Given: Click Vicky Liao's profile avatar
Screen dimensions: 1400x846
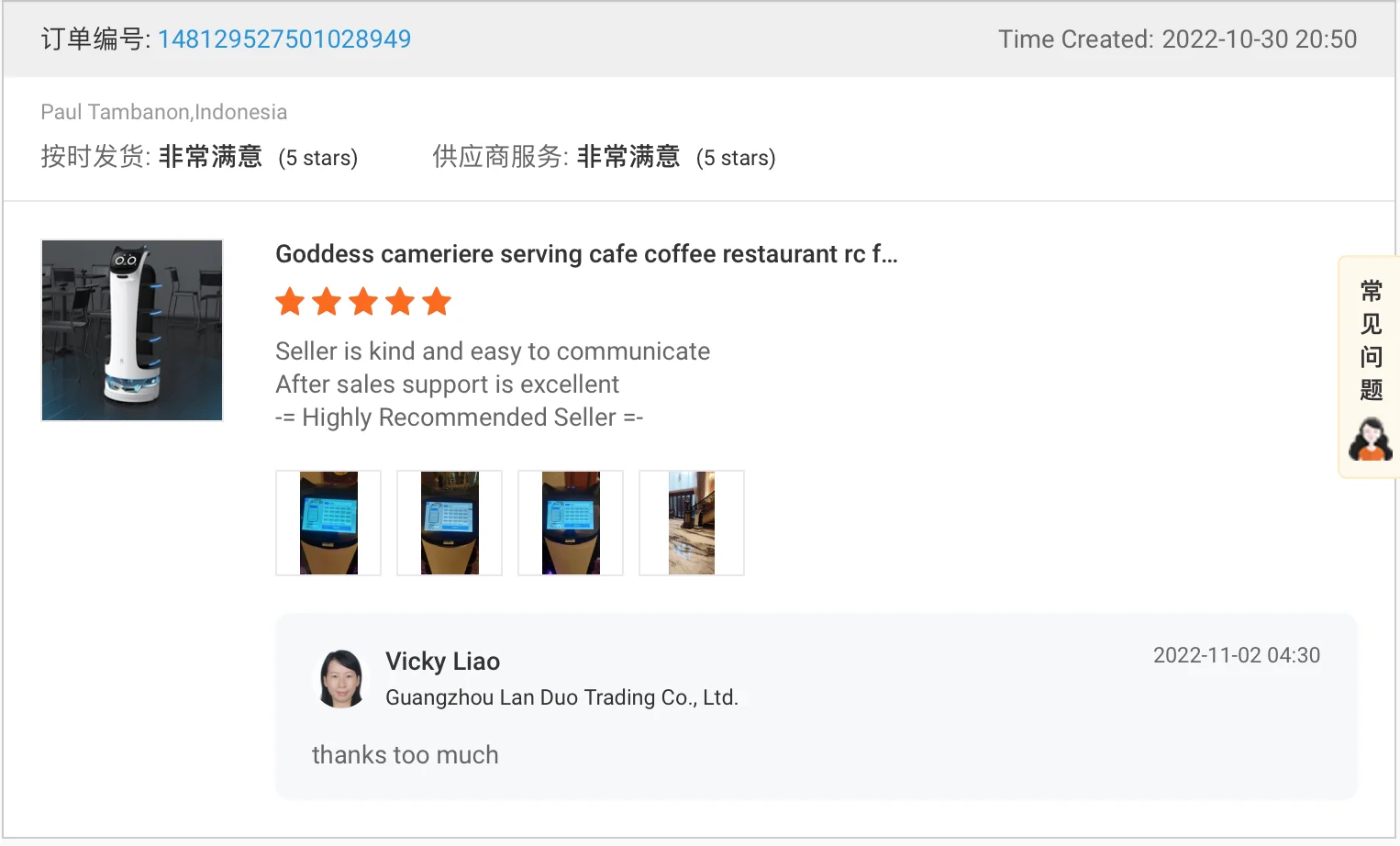Looking at the screenshot, I should tap(341, 679).
